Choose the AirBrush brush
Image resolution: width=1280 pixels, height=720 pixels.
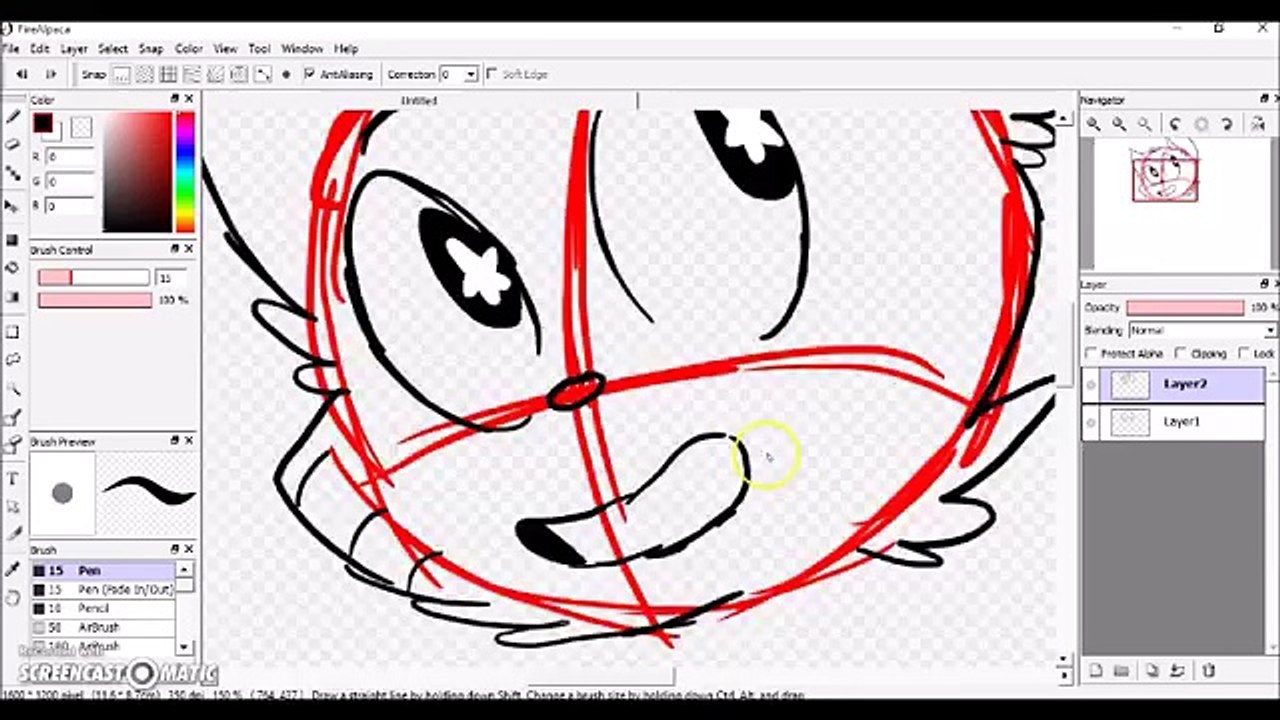[103, 628]
